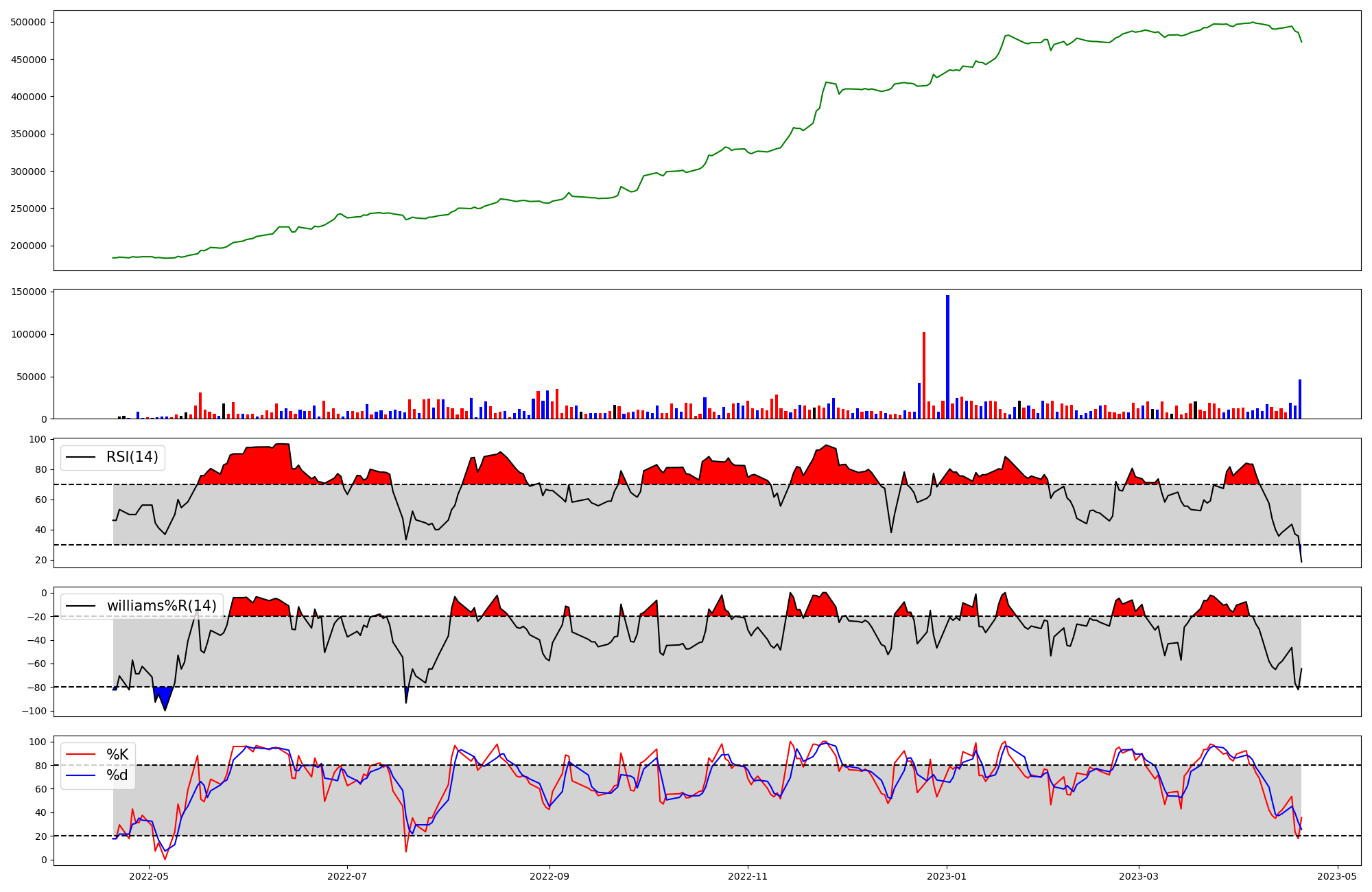The height and width of the screenshot is (892, 1372).
Task: Click the tallest blue volume bar
Action: (x=947, y=357)
